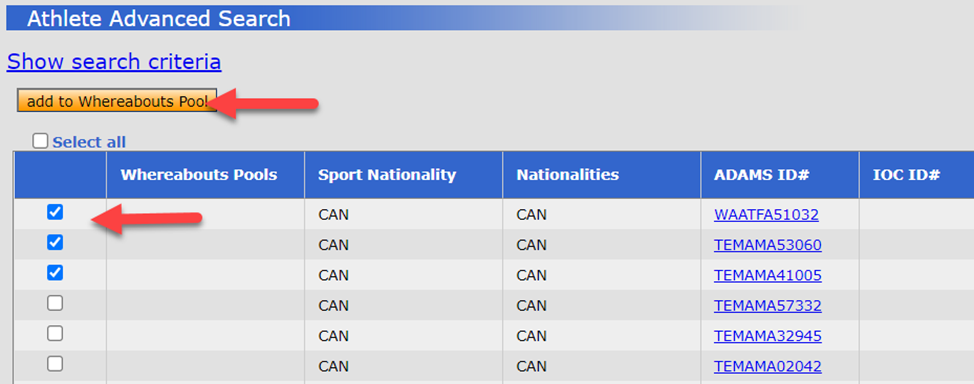Click the add to Whereabouts Pool button
Viewport: 974px width, 384px height.
pos(117,101)
